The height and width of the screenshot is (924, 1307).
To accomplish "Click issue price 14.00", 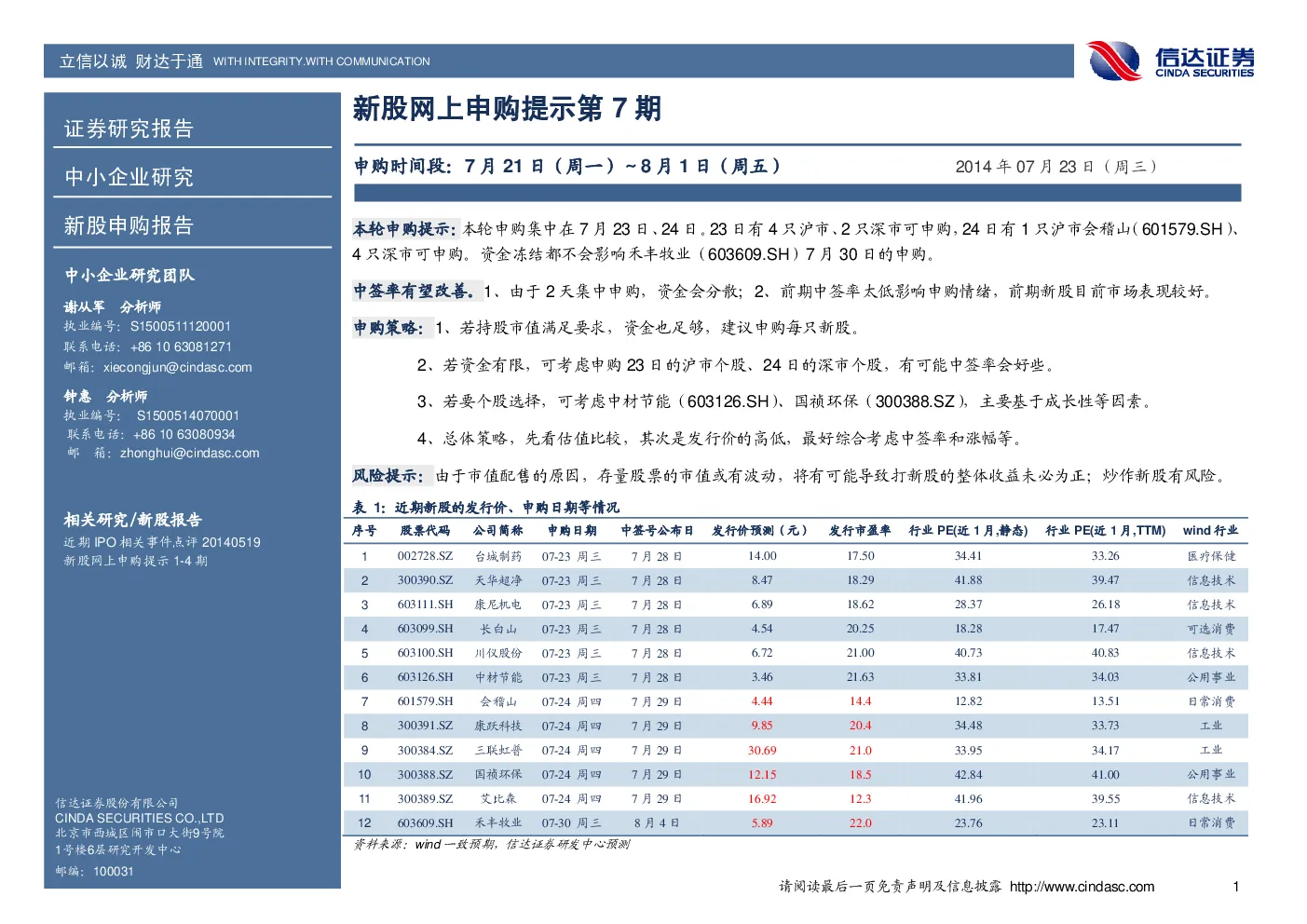I will point(762,556).
